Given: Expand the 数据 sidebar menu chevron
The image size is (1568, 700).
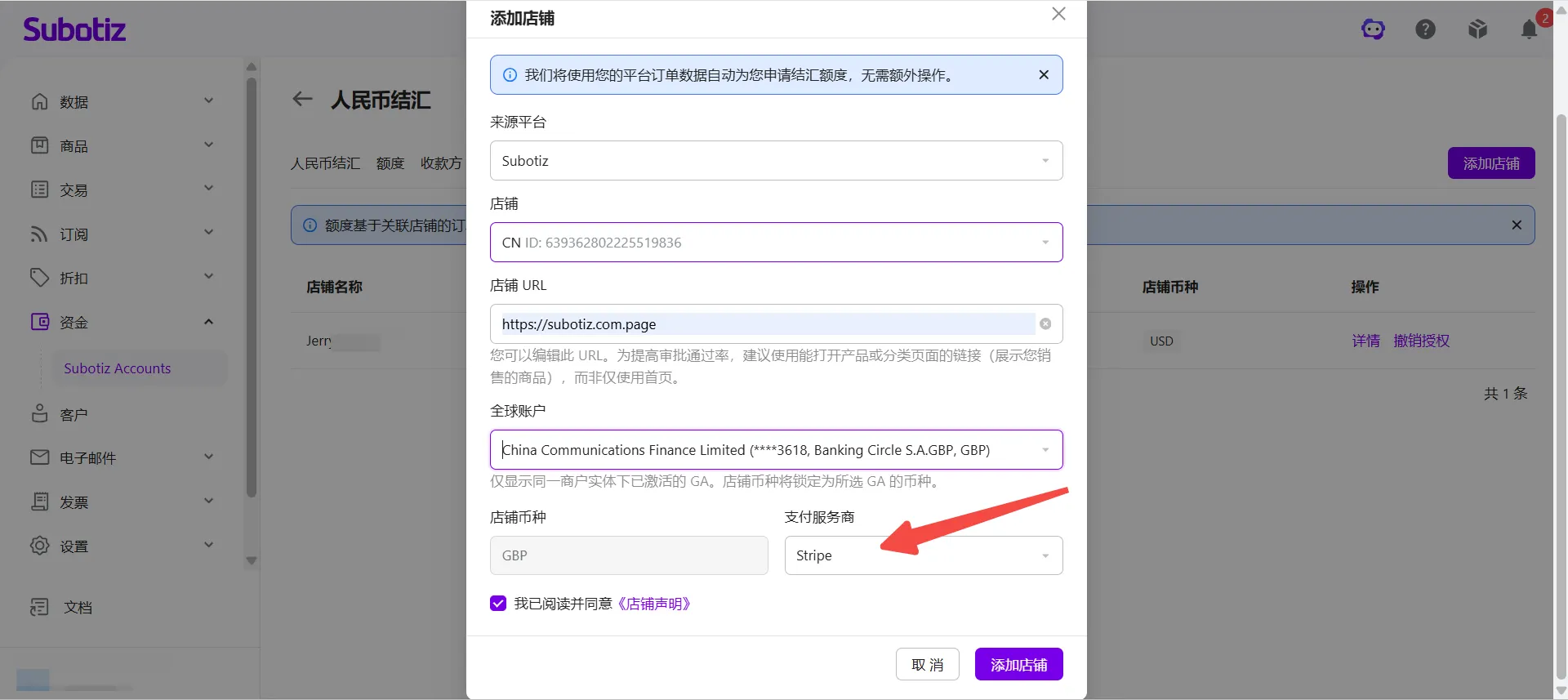Looking at the screenshot, I should point(209,101).
